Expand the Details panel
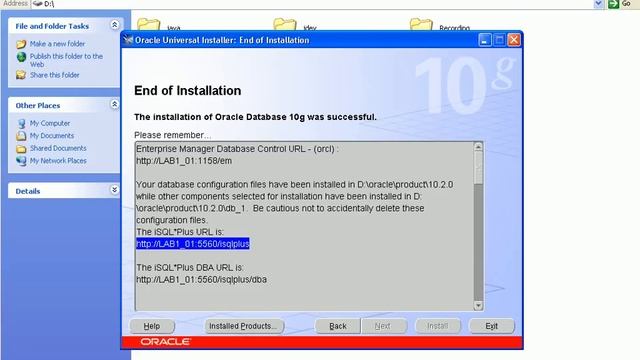This screenshot has width=640, height=360. [115, 190]
